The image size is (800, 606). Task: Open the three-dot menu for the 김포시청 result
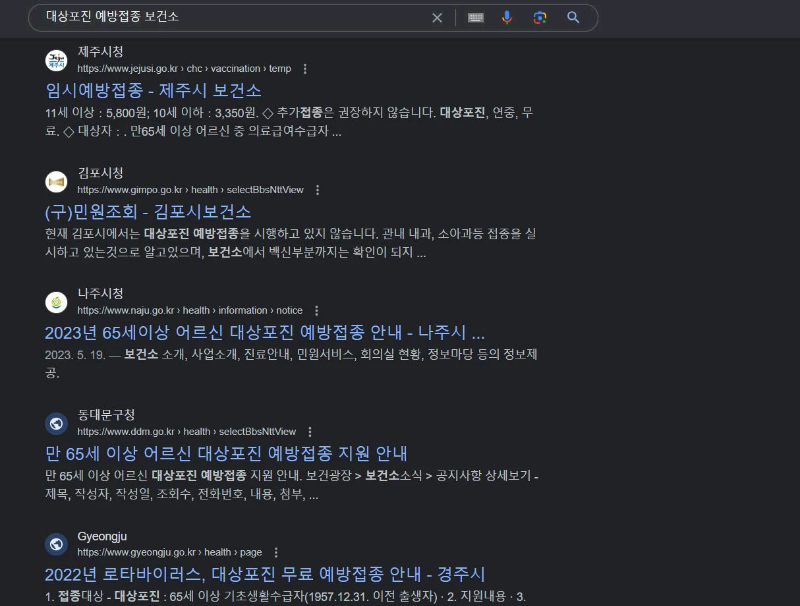click(318, 190)
